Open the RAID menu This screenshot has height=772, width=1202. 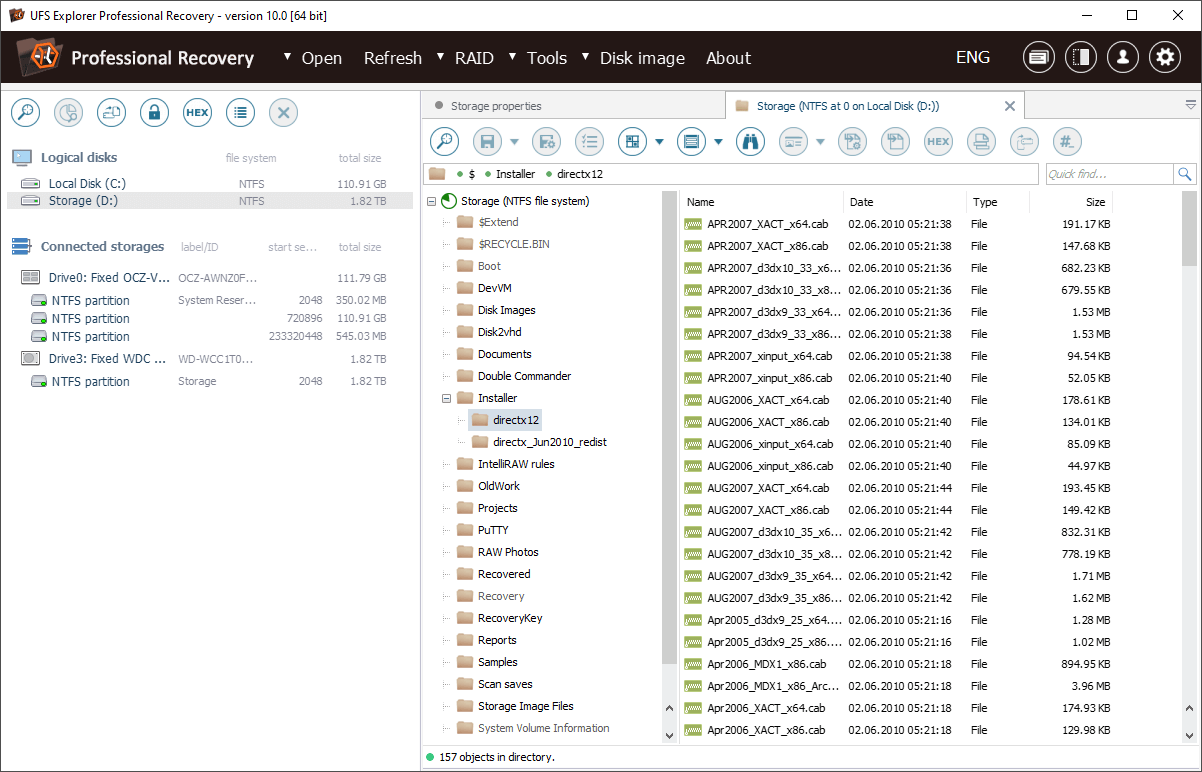click(474, 58)
